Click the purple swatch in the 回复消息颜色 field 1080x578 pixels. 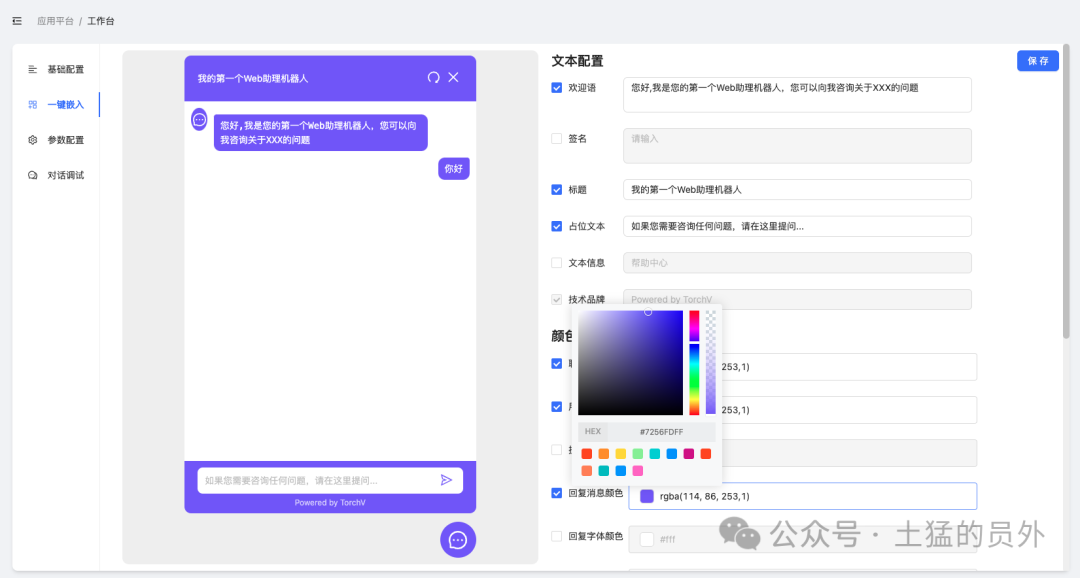coord(647,496)
